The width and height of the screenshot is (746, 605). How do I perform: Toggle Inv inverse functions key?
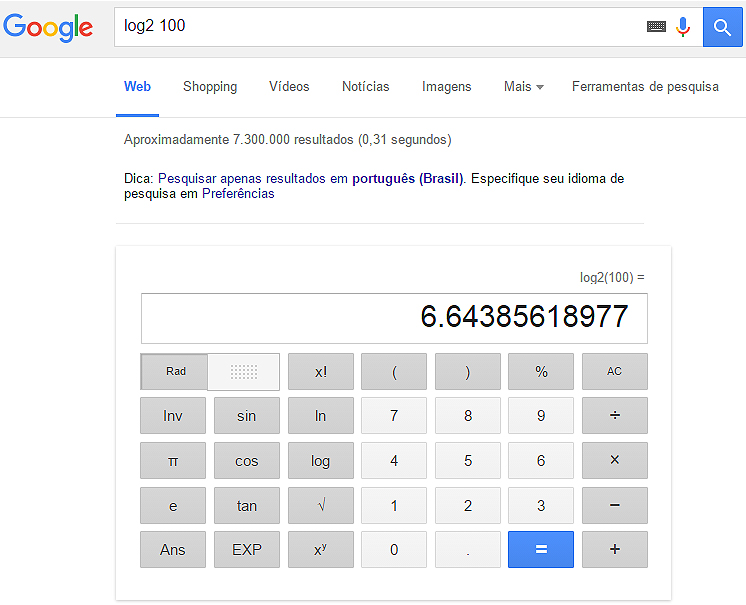pyautogui.click(x=173, y=416)
